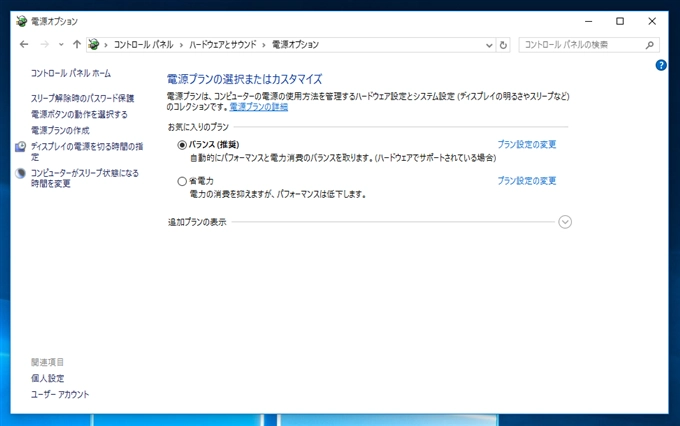Expand the chevron before コントロール パネル breadcrumb

tap(106, 45)
